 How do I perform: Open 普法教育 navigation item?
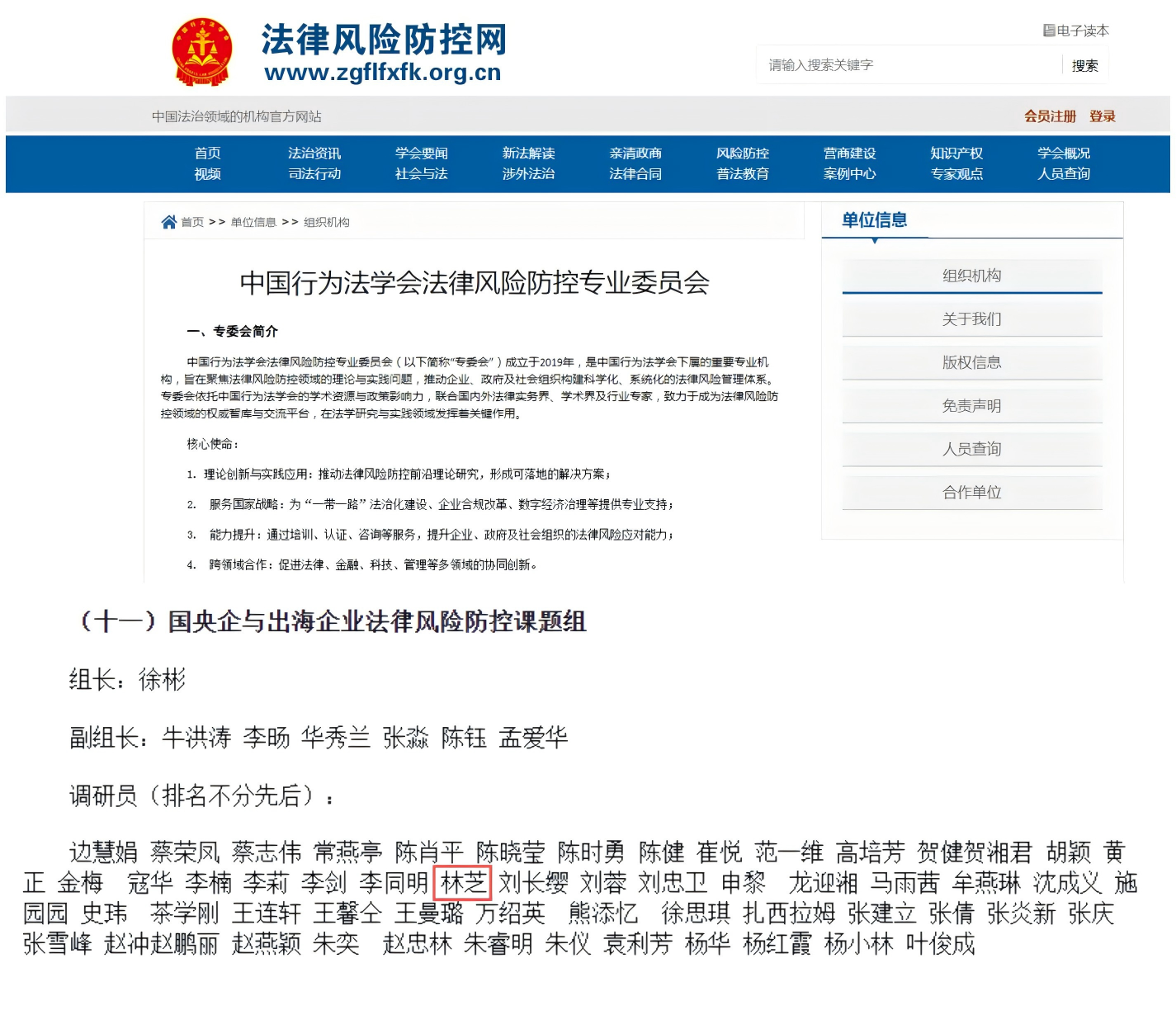coord(743,174)
